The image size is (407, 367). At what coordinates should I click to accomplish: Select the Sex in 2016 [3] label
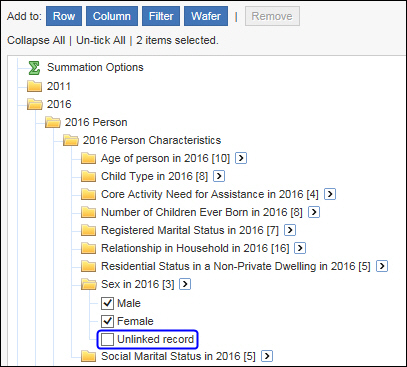[138, 284]
